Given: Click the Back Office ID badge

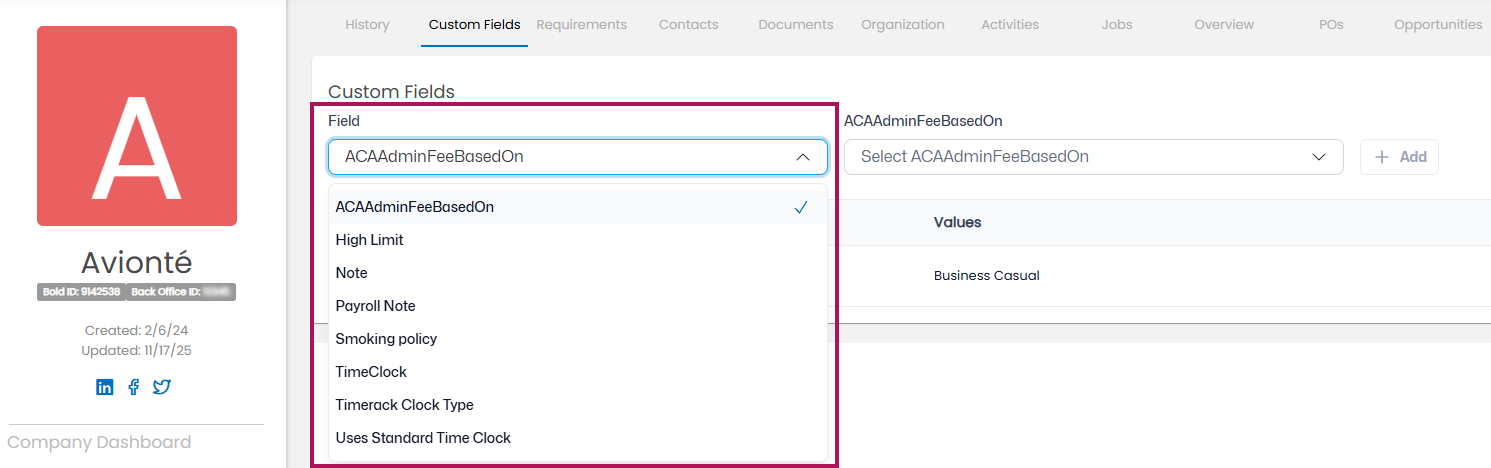Looking at the screenshot, I should click(181, 292).
